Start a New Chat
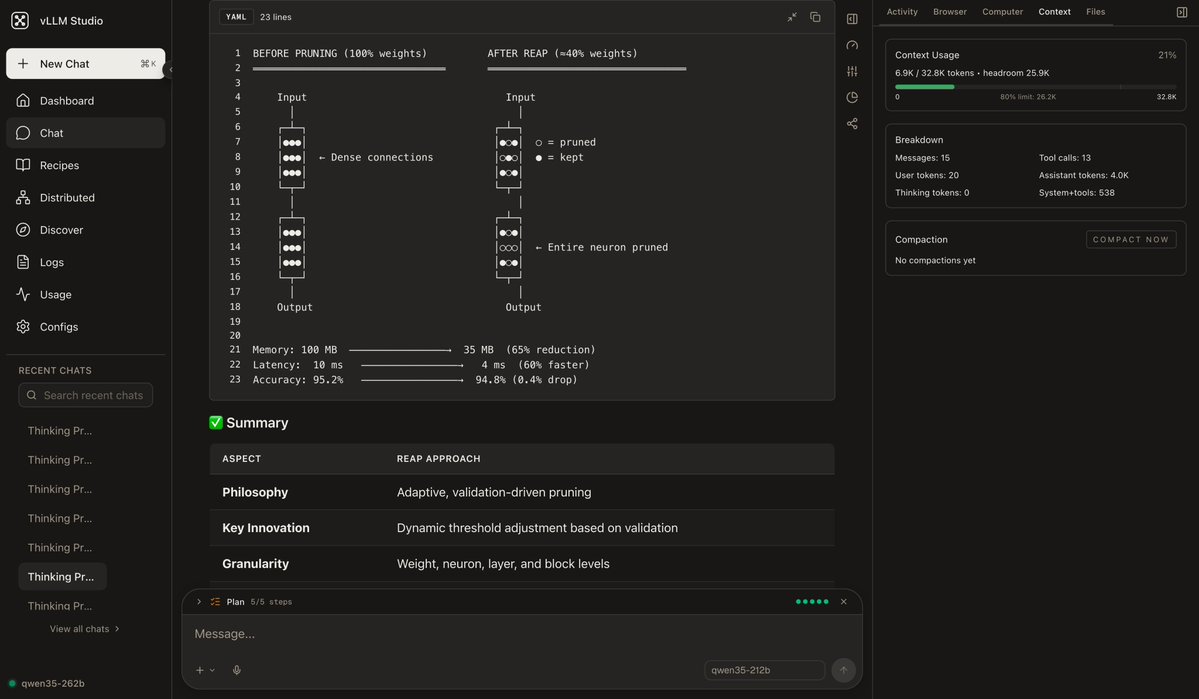 click(86, 63)
